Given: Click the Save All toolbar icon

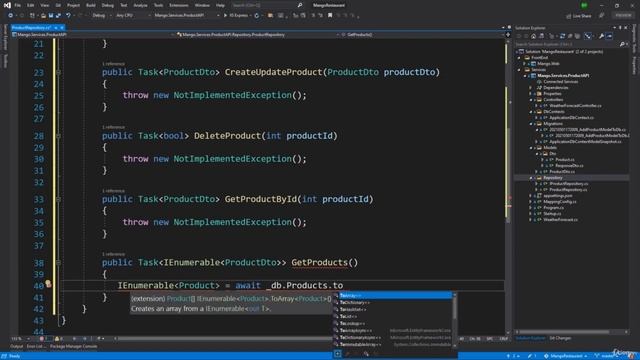Looking at the screenshot, I should click(58, 16).
